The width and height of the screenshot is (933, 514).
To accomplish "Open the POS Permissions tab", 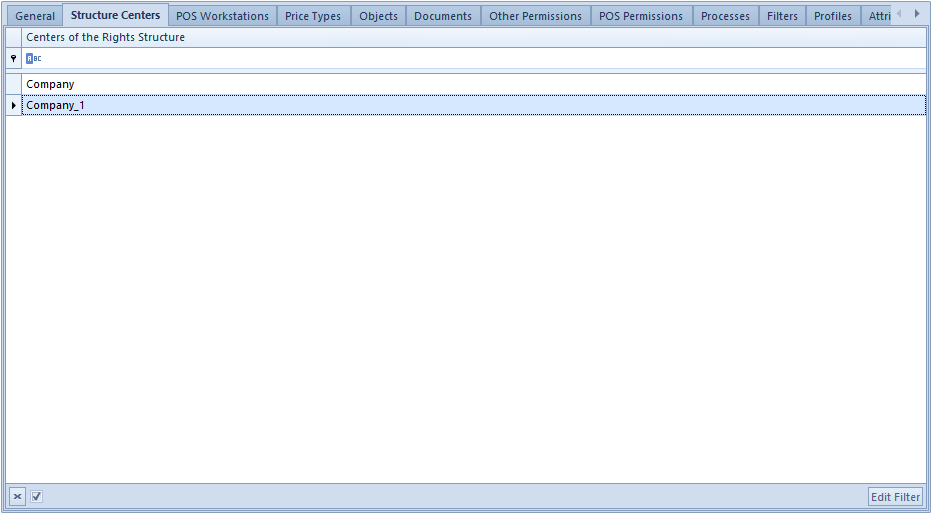I will [x=641, y=16].
